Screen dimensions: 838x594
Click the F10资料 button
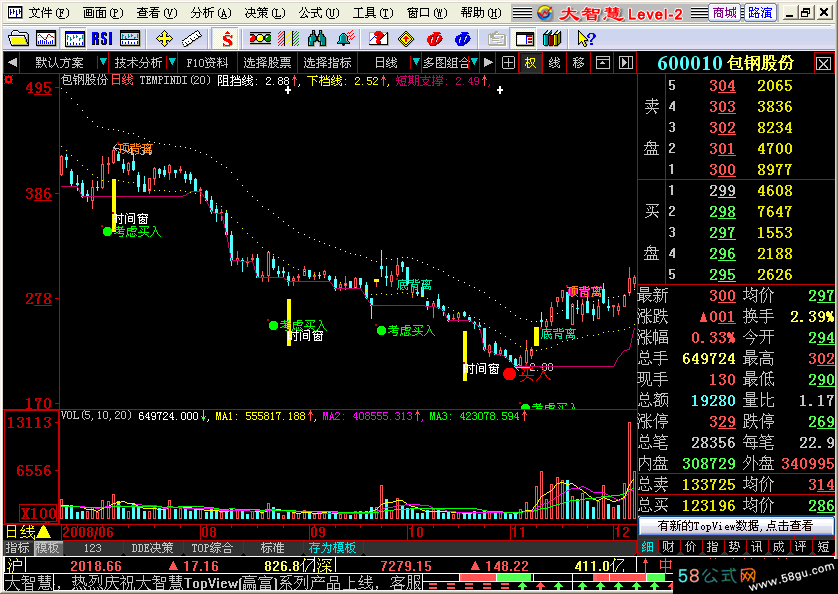[x=207, y=63]
